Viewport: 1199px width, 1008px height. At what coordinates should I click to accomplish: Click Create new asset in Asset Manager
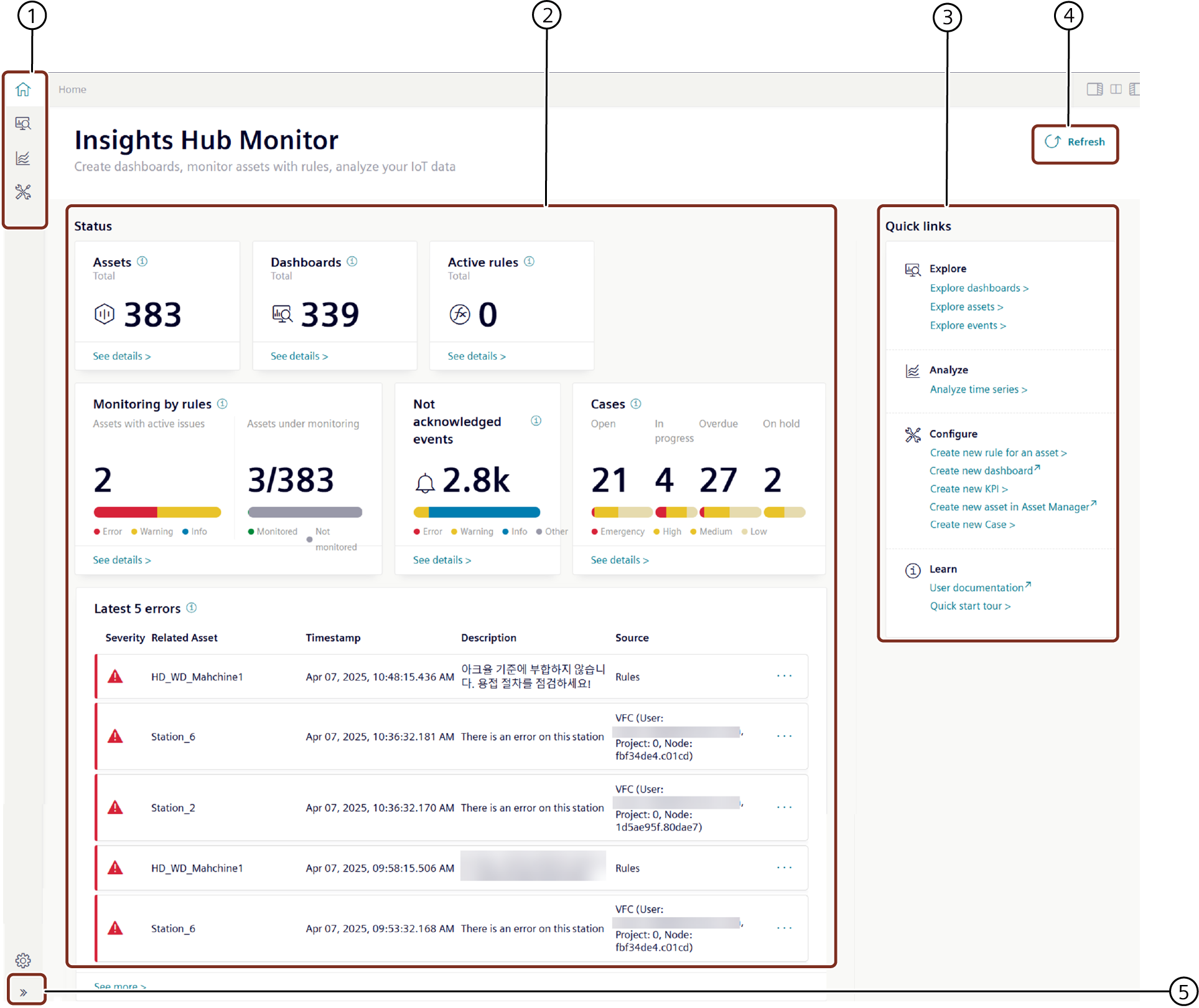[x=1013, y=507]
